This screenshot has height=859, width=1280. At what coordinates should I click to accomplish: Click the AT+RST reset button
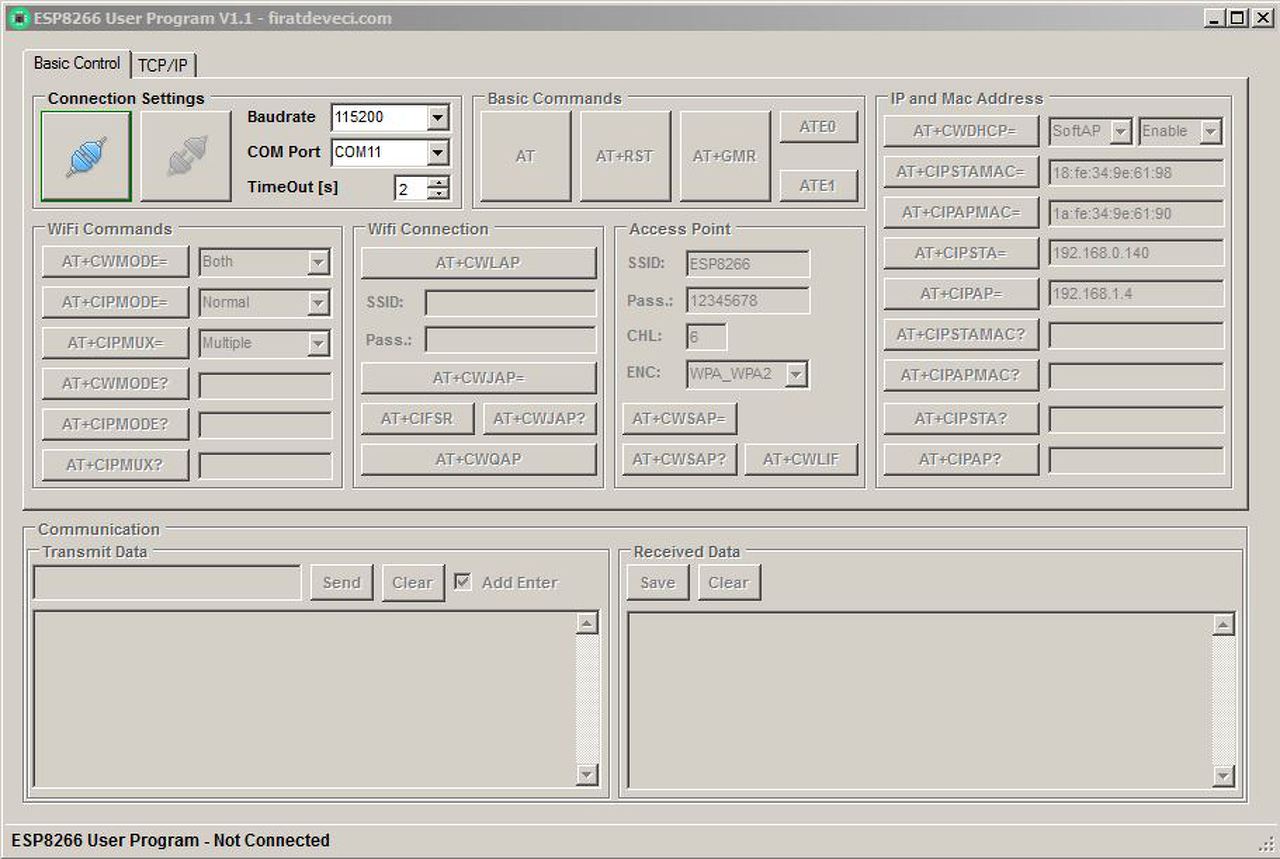(625, 156)
